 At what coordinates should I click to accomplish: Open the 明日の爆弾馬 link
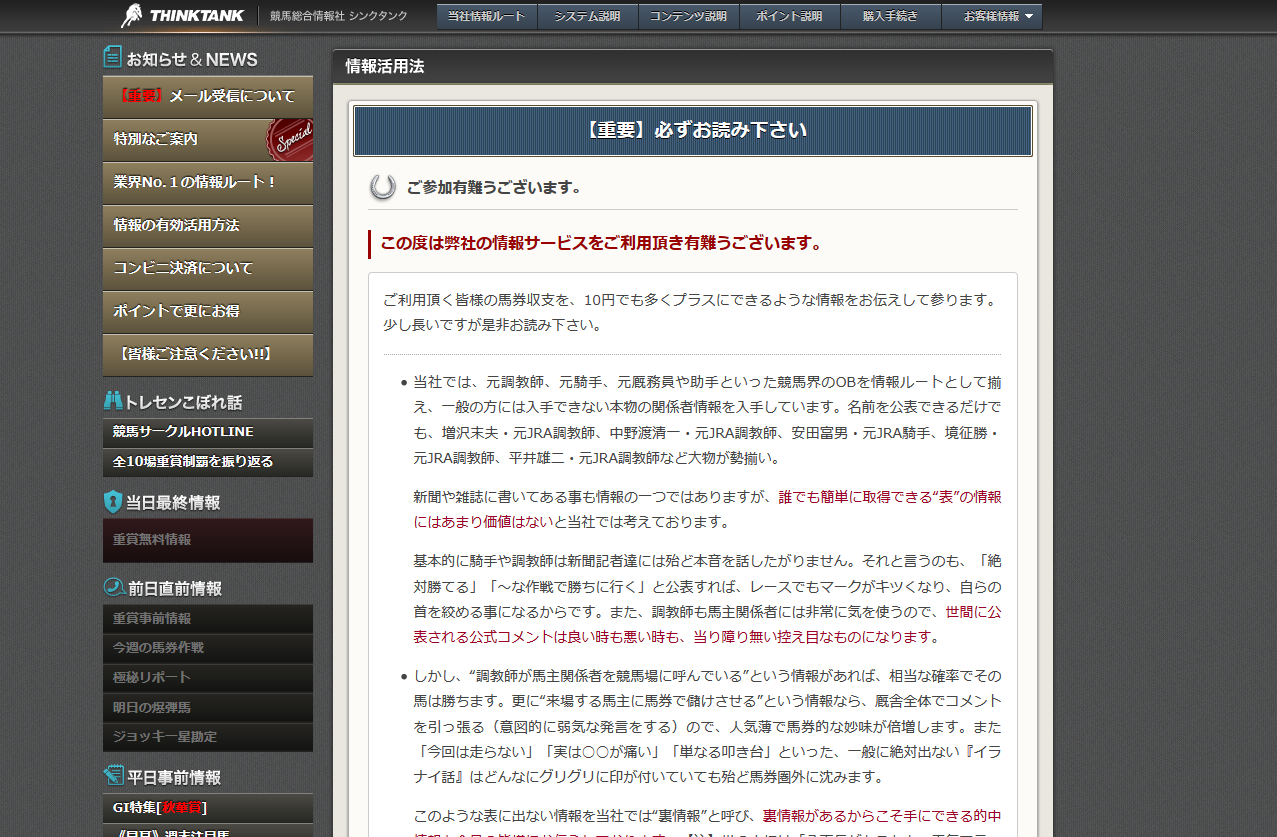208,708
